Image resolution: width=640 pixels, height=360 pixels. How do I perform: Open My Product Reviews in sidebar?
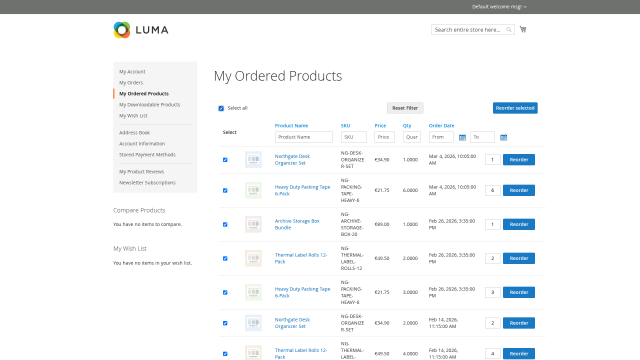pyautogui.click(x=141, y=171)
